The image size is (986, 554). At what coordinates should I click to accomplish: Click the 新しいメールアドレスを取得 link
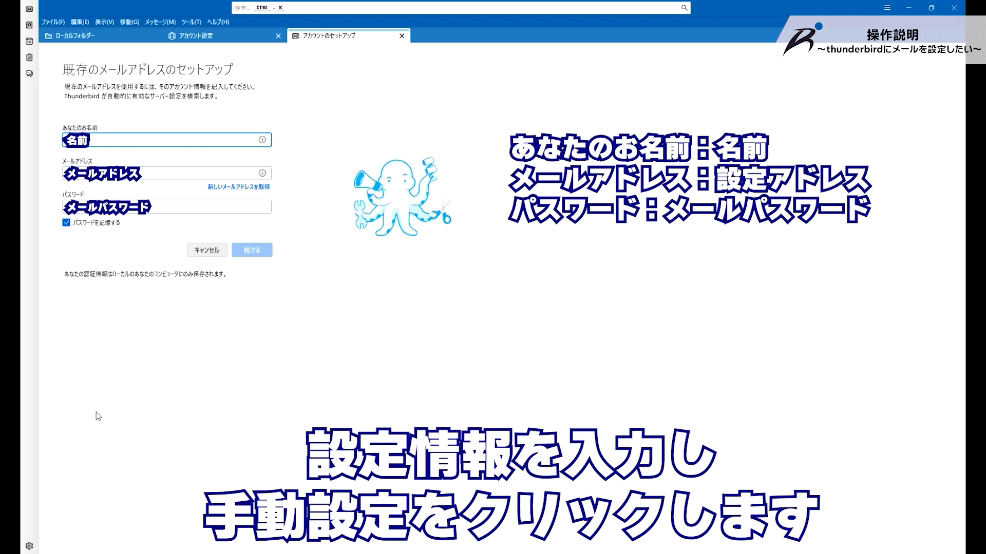click(x=238, y=187)
